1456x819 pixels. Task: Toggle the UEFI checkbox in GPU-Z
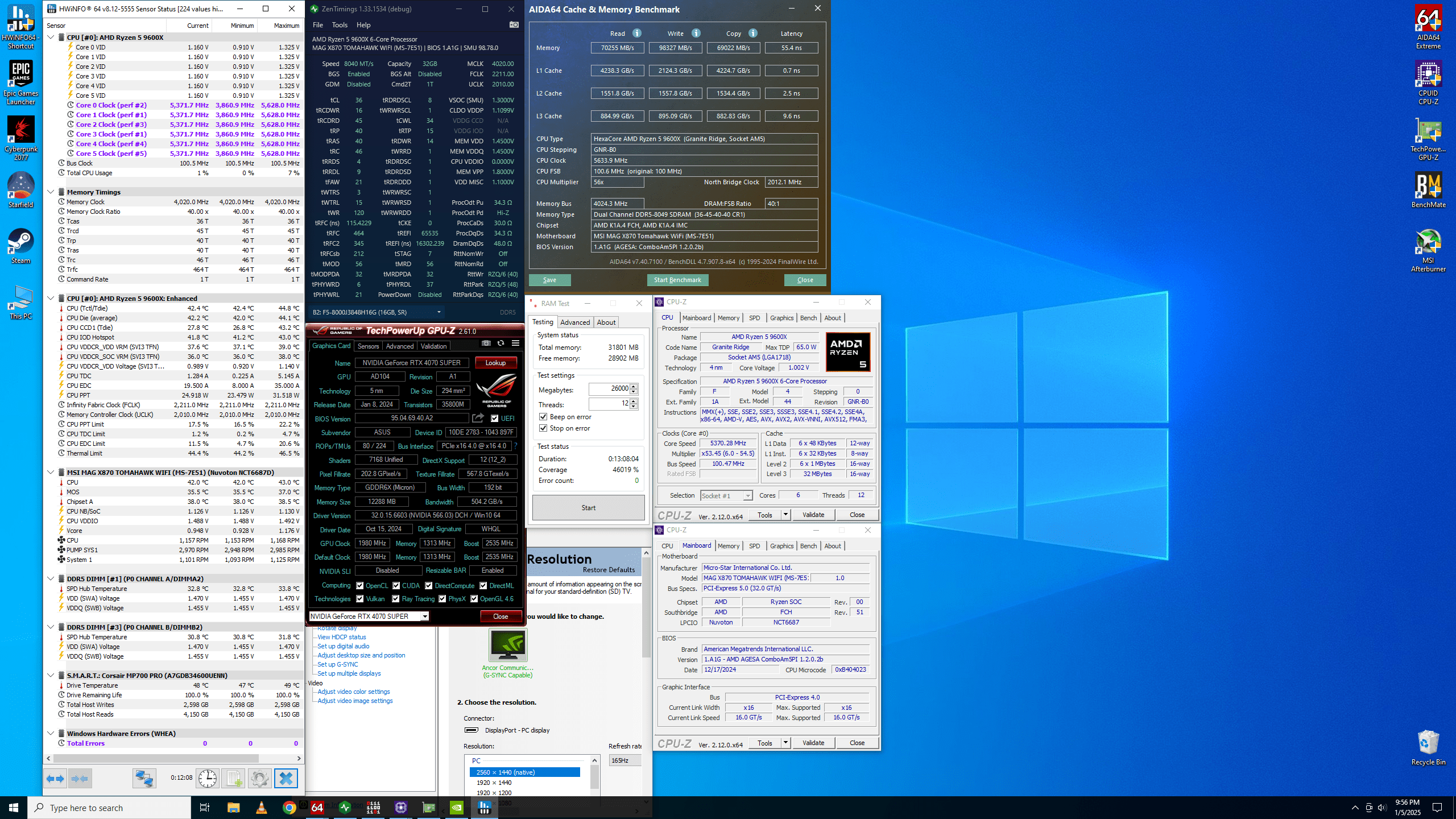point(494,418)
